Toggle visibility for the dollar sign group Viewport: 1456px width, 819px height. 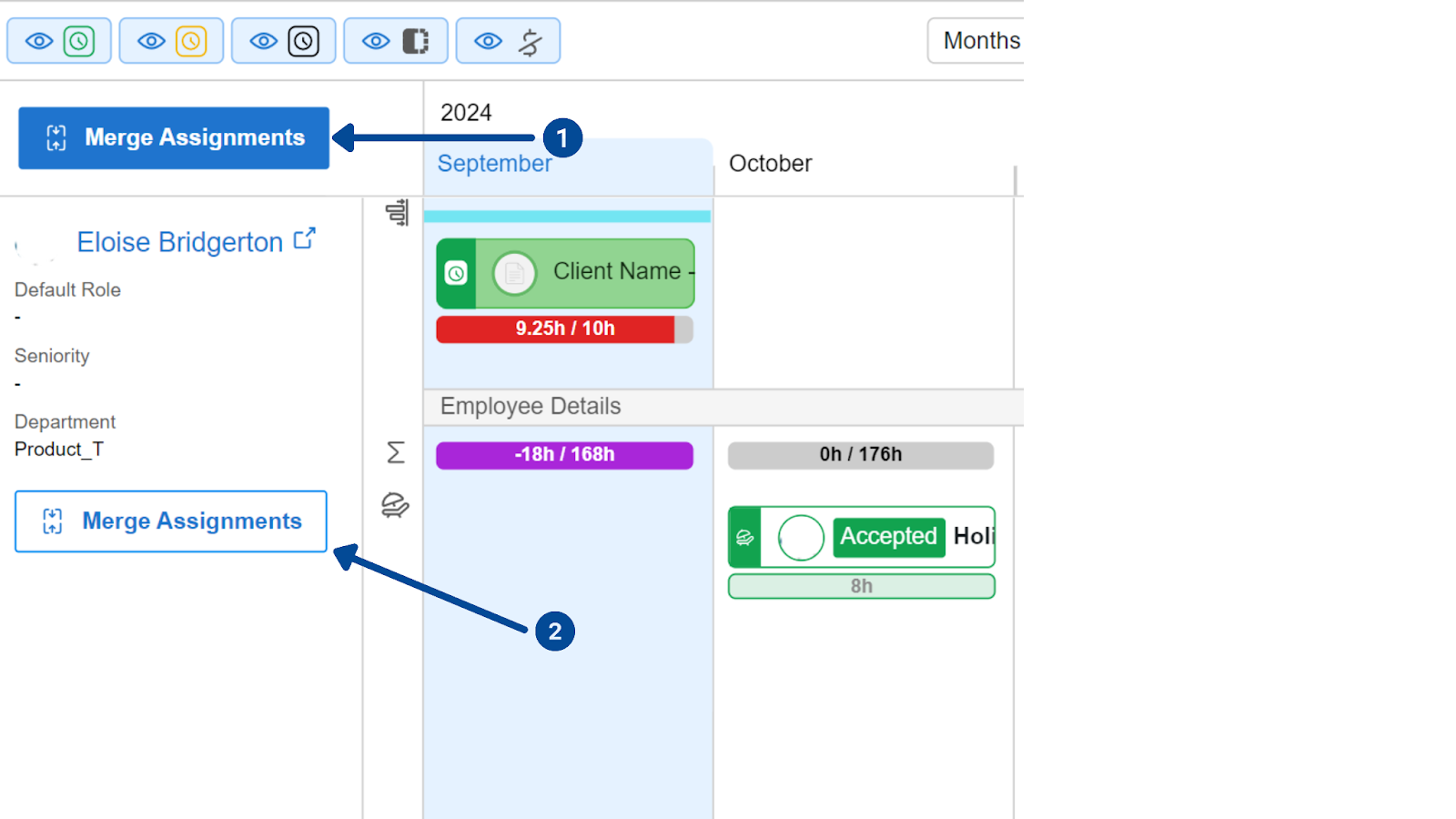(x=488, y=40)
